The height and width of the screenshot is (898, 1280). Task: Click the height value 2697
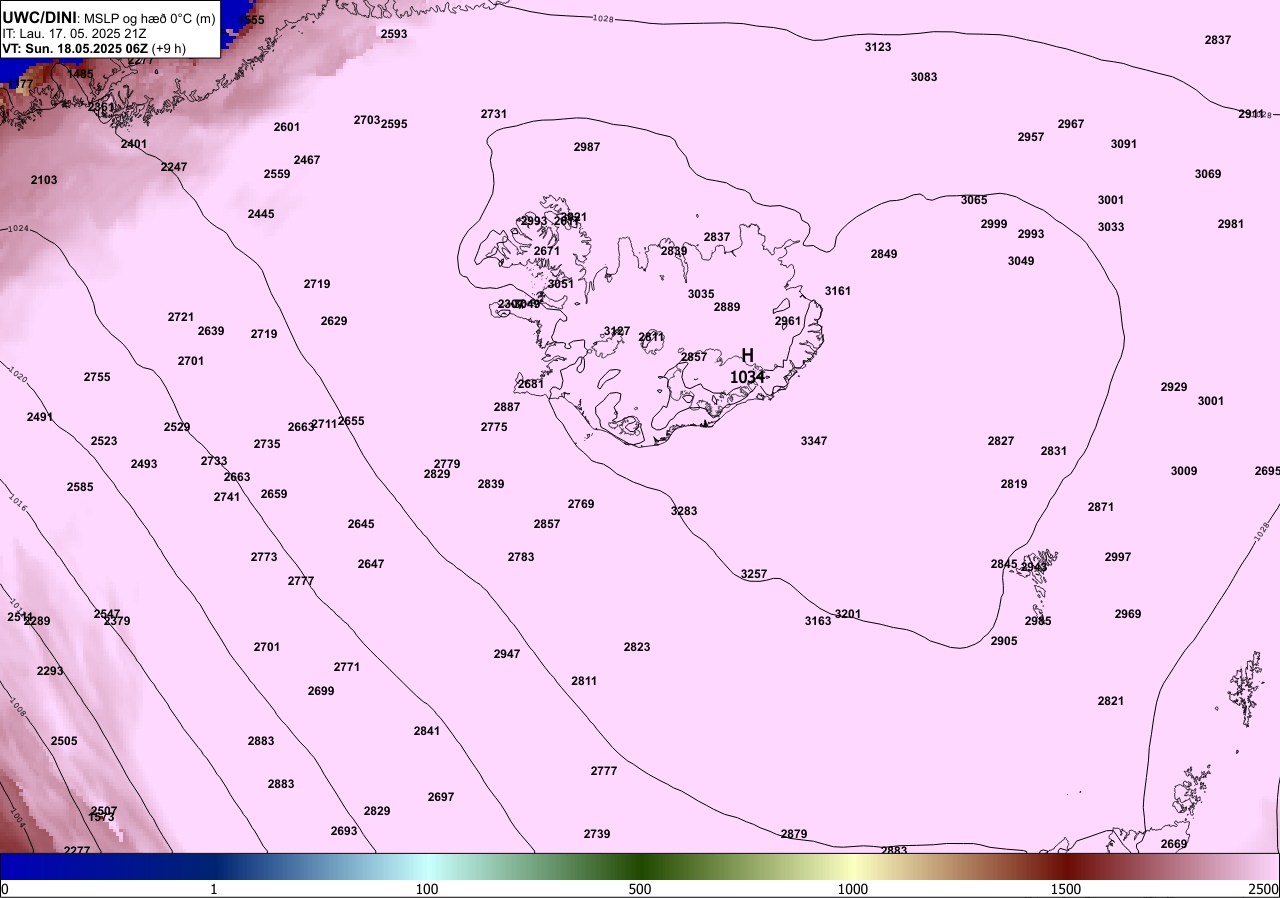pos(441,797)
